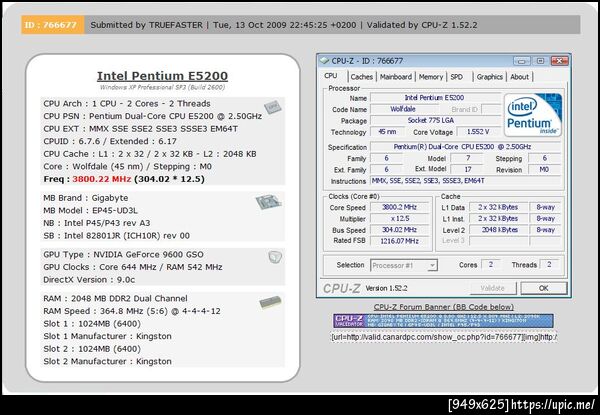Switch to the Caches tab
Image resolution: width=600 pixels, height=415 pixels.
coord(361,77)
